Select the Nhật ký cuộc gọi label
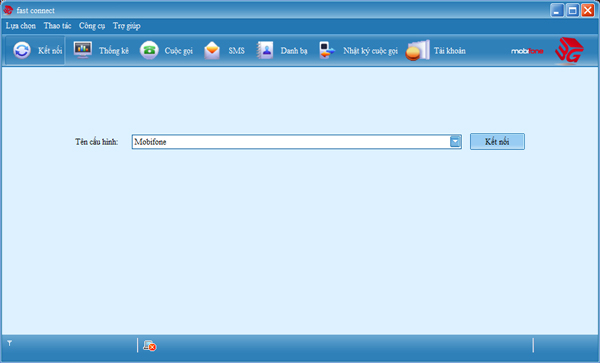 tap(370, 51)
